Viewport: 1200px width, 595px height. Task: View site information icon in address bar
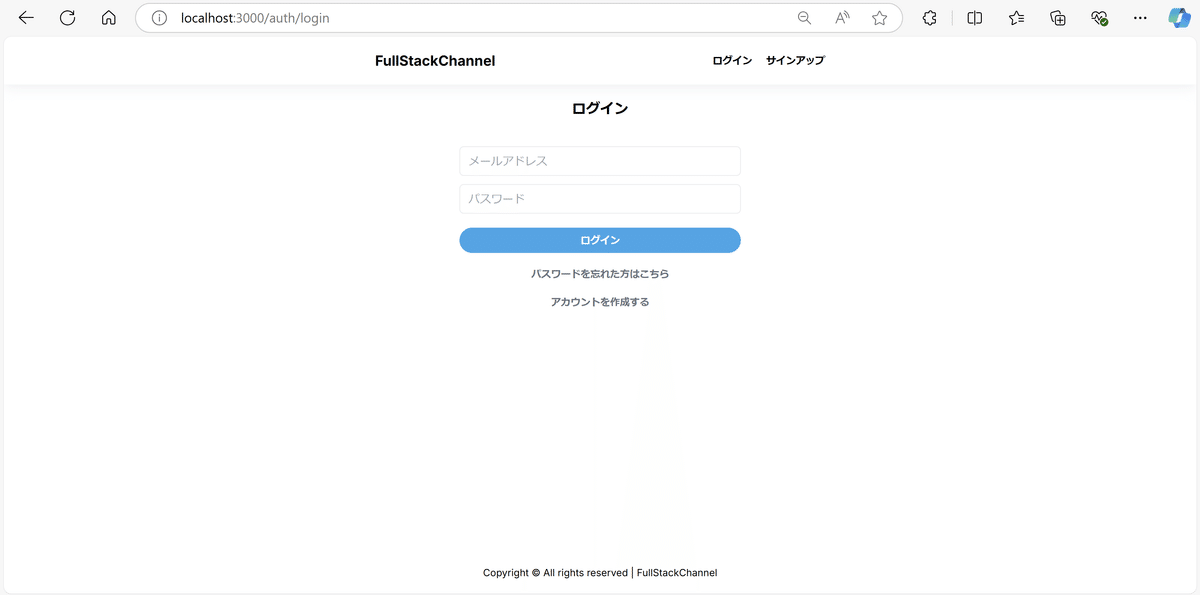tap(158, 18)
